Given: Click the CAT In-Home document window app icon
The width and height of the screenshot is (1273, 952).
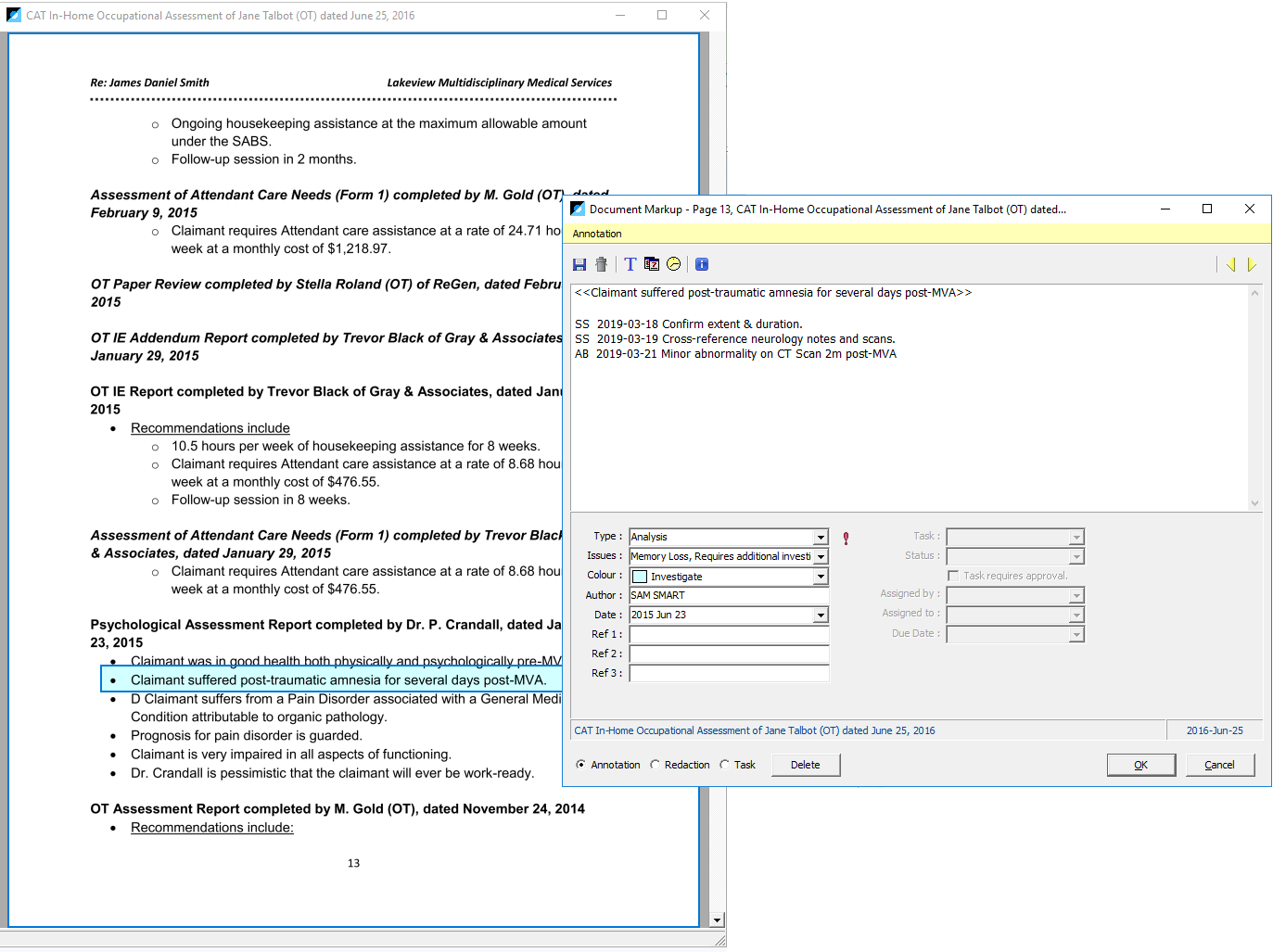Looking at the screenshot, I should 14,15.
